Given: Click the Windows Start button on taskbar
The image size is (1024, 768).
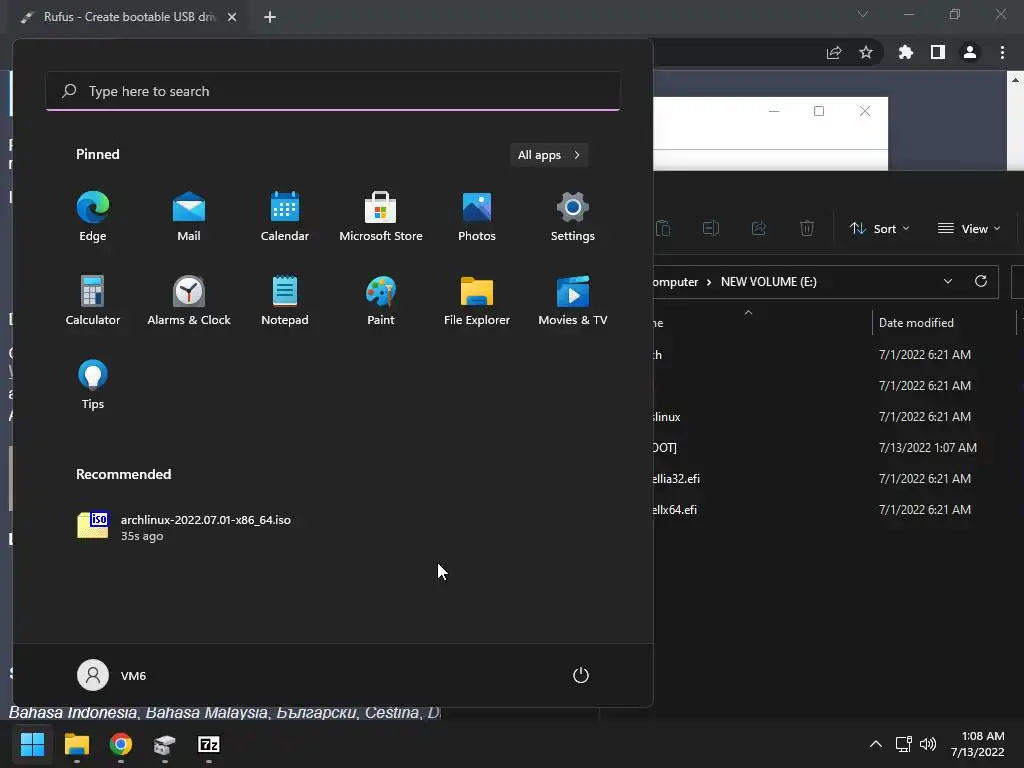Looking at the screenshot, I should (32, 744).
